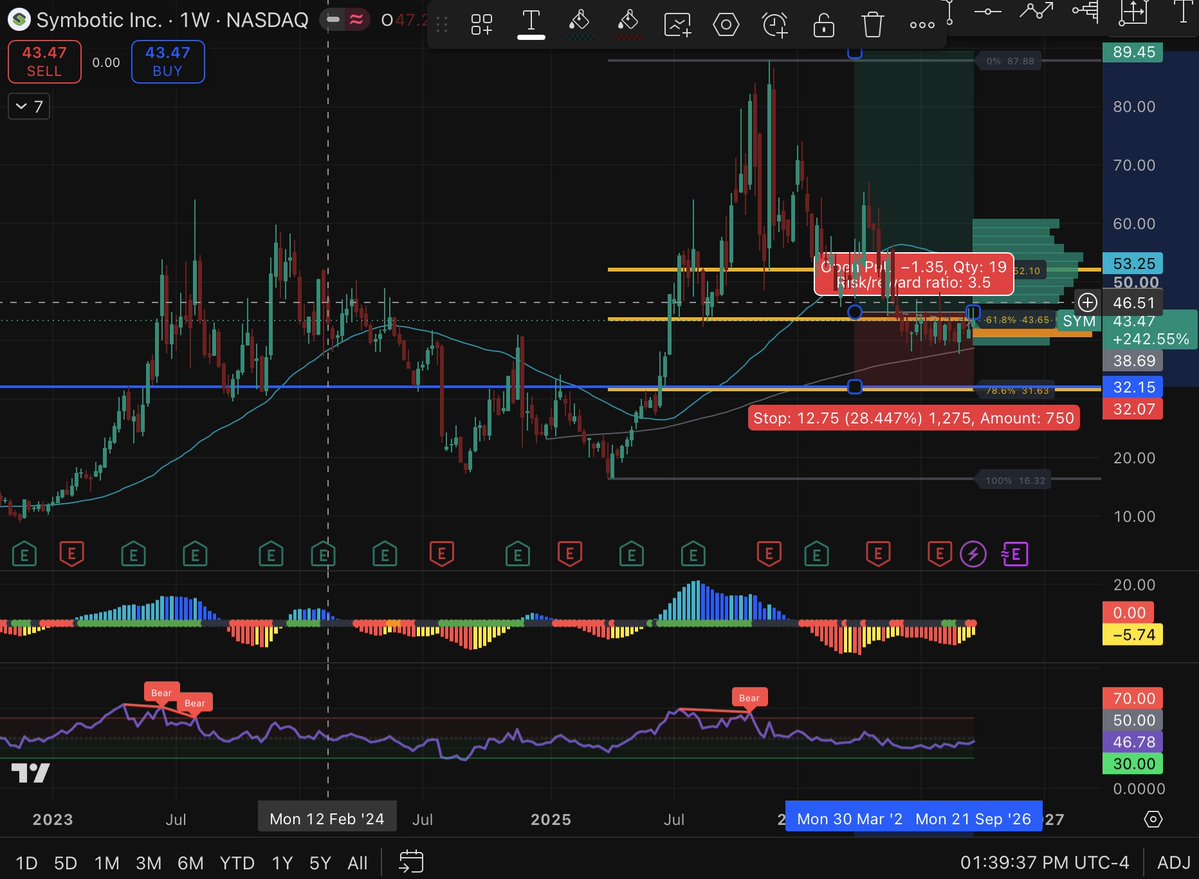1199x879 pixels.
Task: Select the 3M time range
Action: pyautogui.click(x=148, y=863)
